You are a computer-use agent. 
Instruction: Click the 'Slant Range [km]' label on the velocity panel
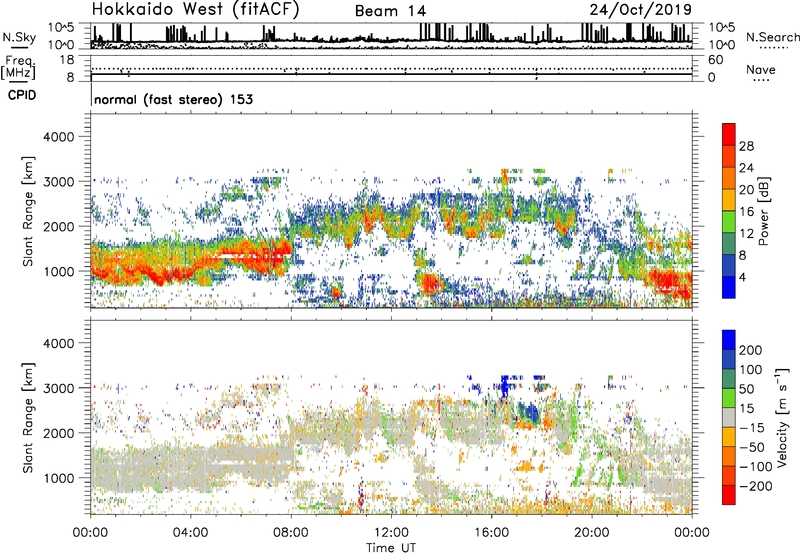point(29,418)
